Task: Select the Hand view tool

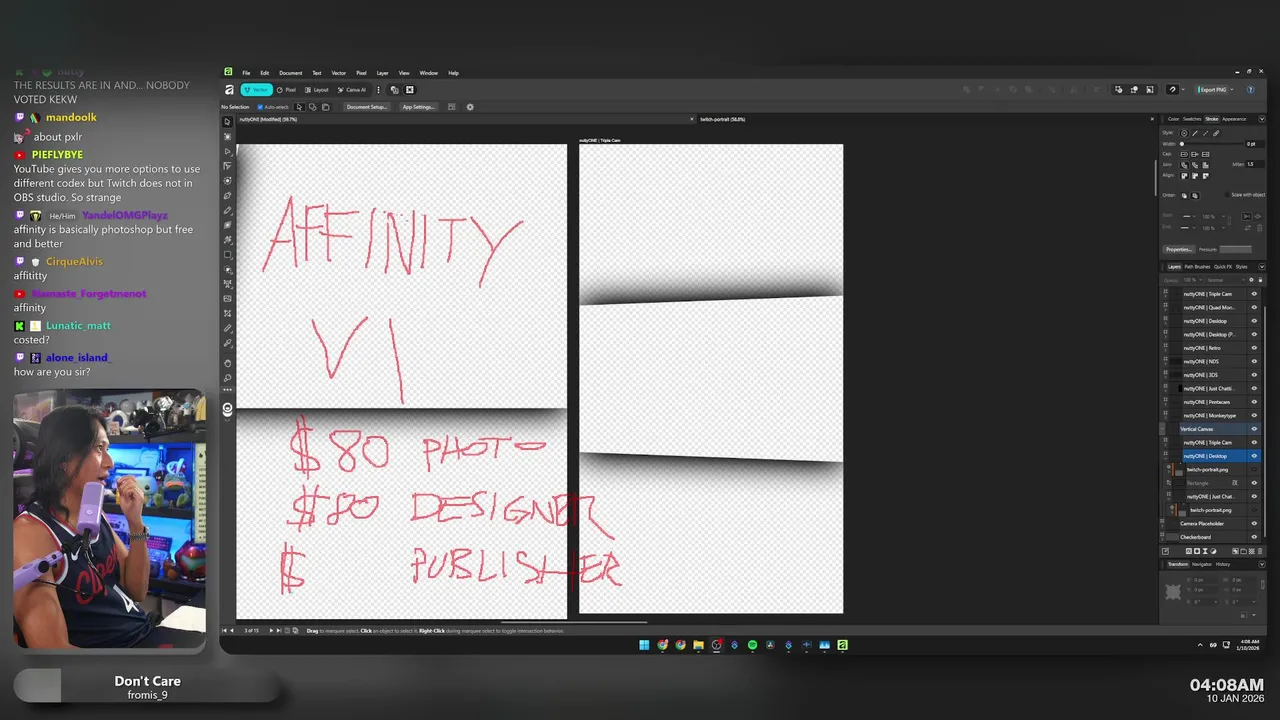Action: [x=227, y=363]
